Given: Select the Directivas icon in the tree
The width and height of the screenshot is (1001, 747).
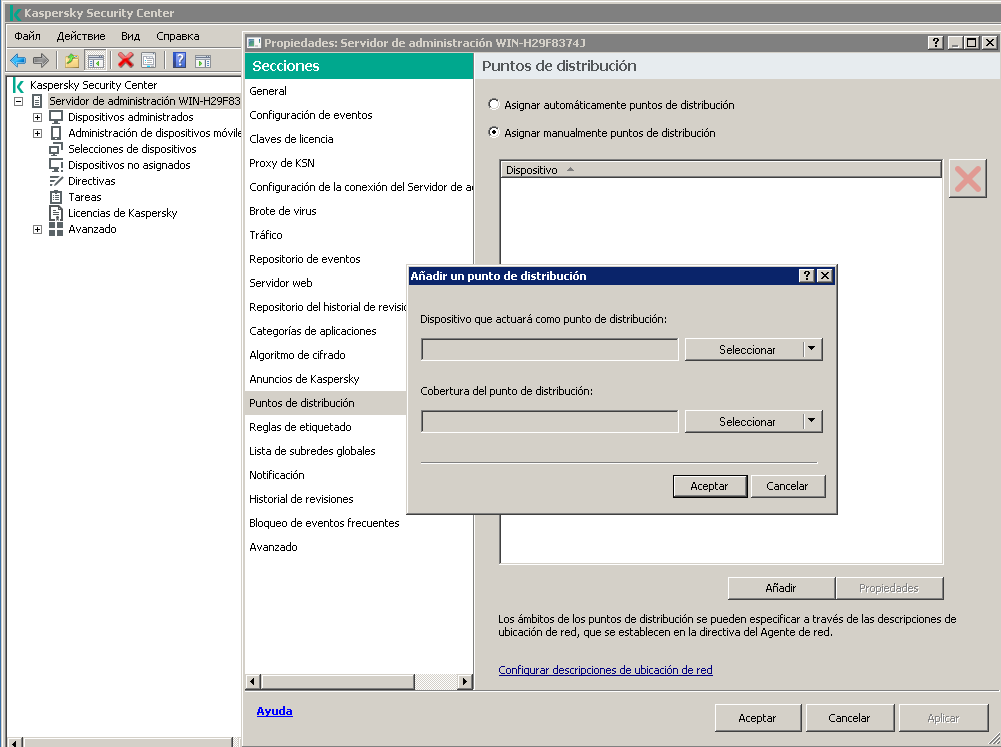Looking at the screenshot, I should pos(58,180).
